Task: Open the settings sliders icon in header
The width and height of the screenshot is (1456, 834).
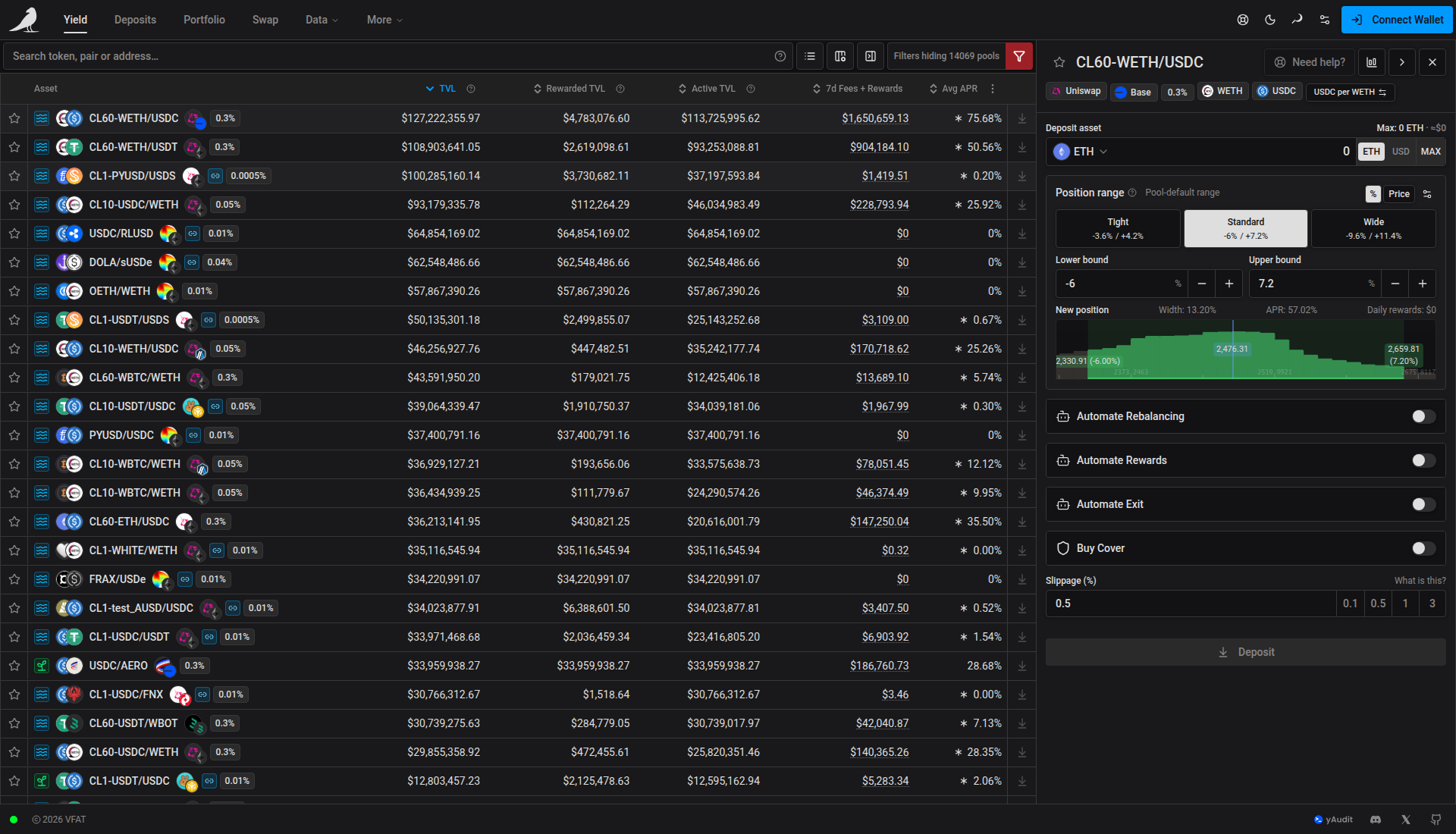Action: coord(1325,20)
